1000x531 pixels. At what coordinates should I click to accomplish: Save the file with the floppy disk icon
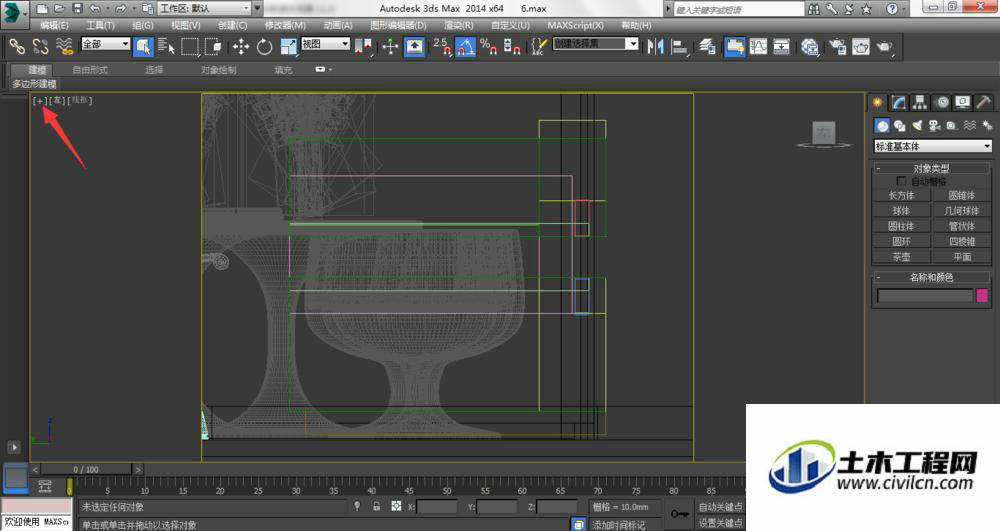(77, 9)
